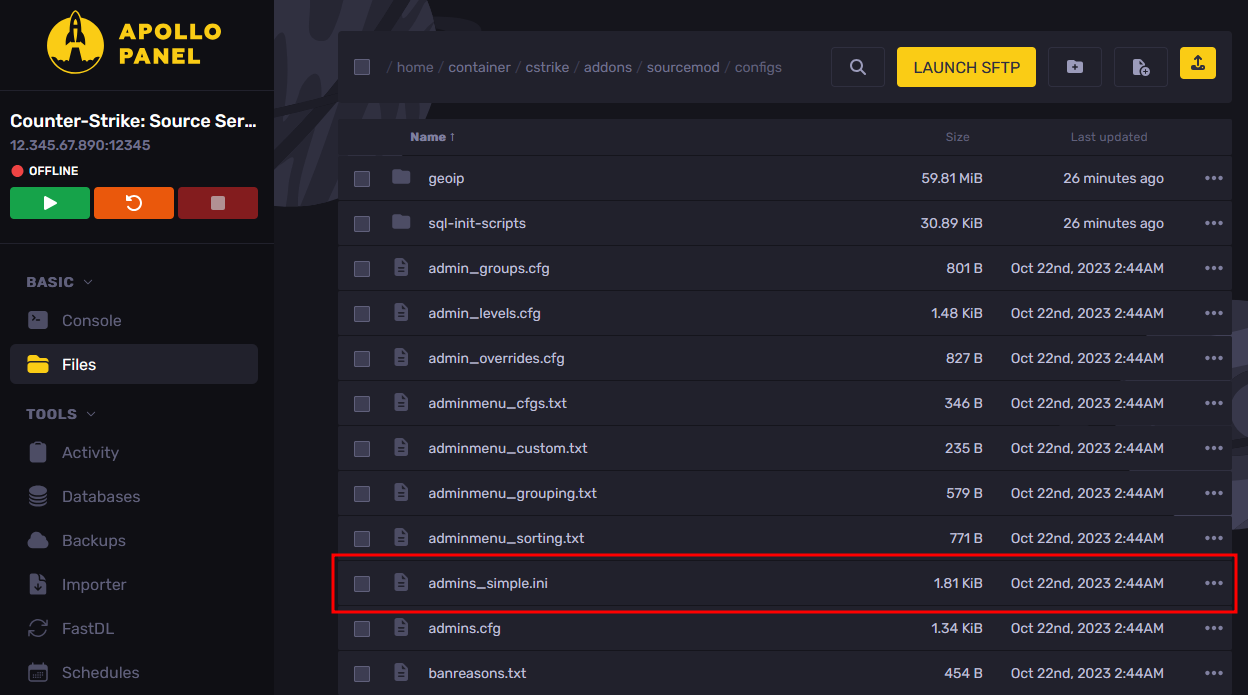Go to Databases in the sidebar
The width and height of the screenshot is (1248, 695).
[100, 496]
